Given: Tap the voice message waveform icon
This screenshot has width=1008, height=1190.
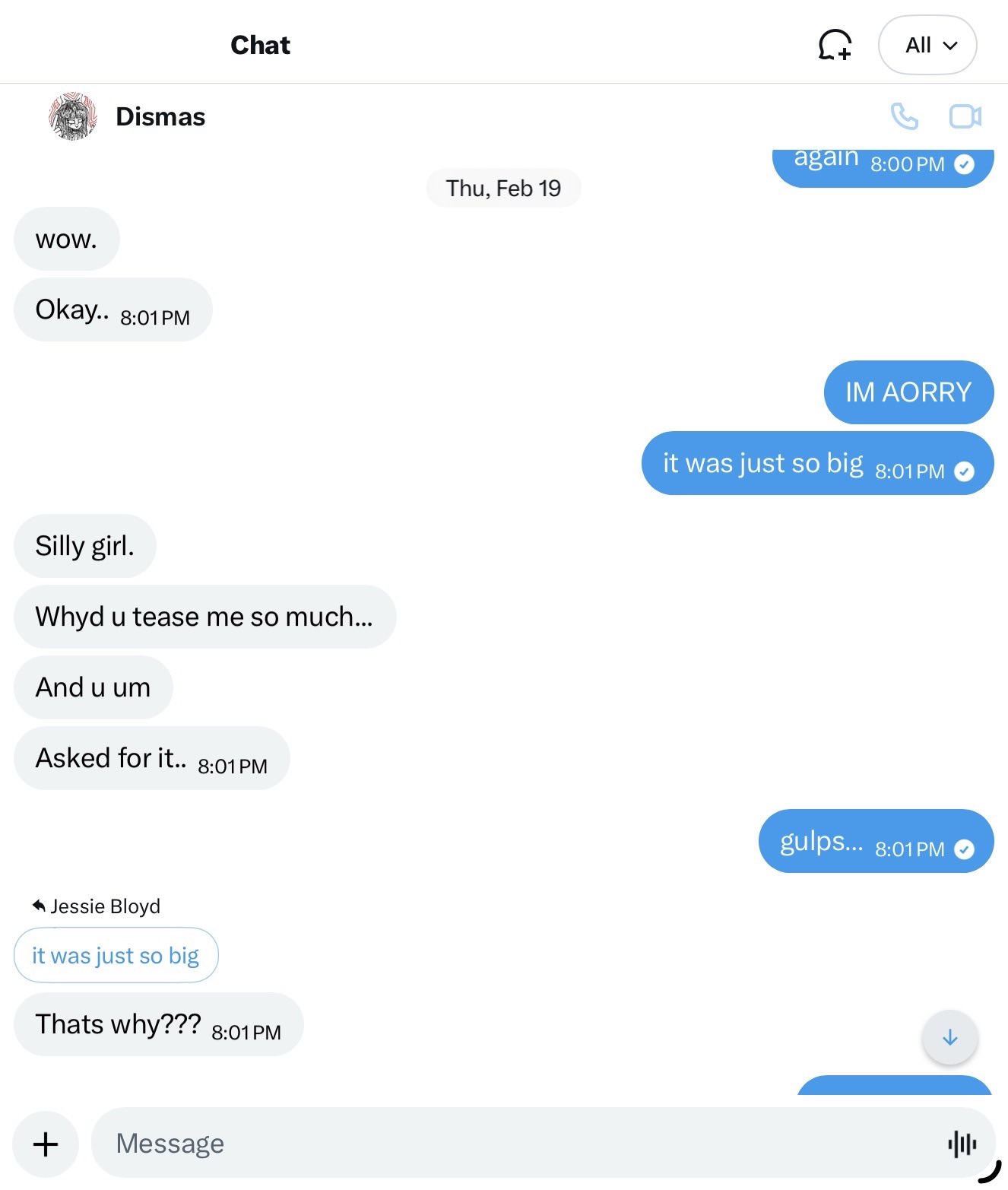Looking at the screenshot, I should 962,1144.
